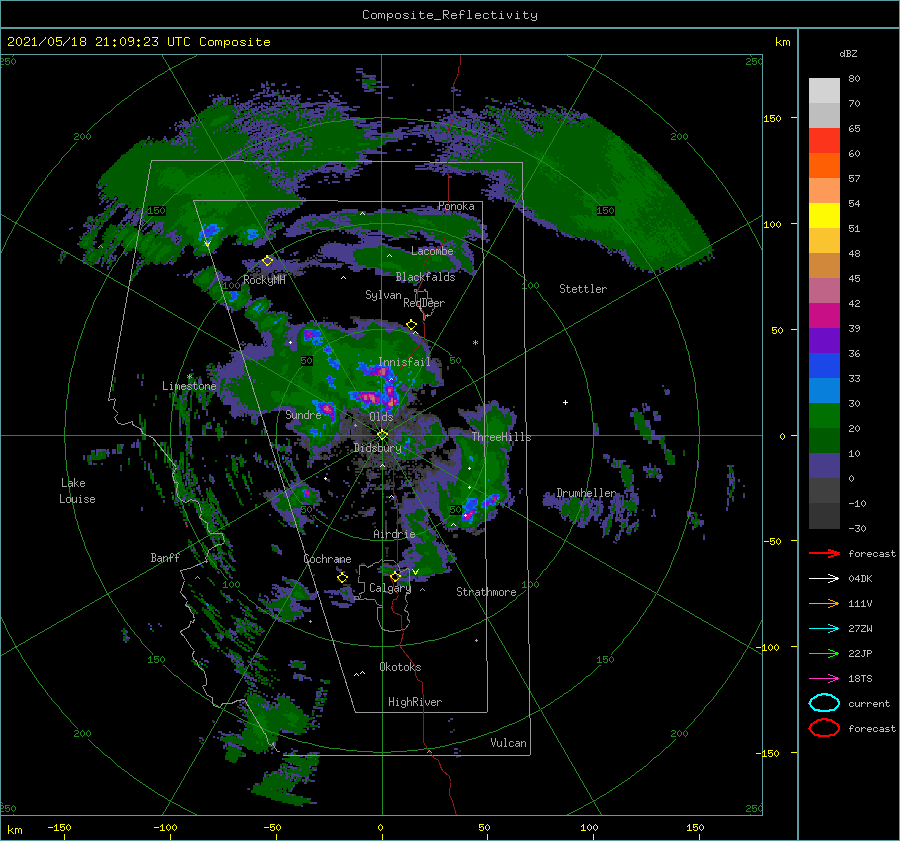Click the Didsbury town label

377,448
